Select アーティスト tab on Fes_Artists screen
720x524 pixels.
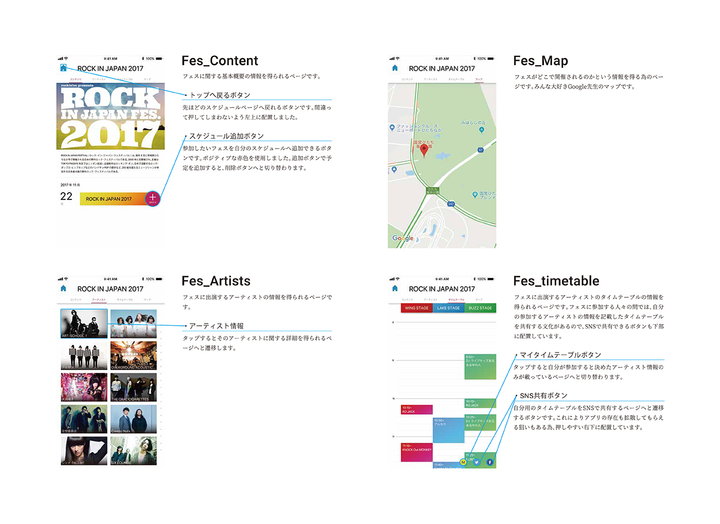click(x=99, y=300)
